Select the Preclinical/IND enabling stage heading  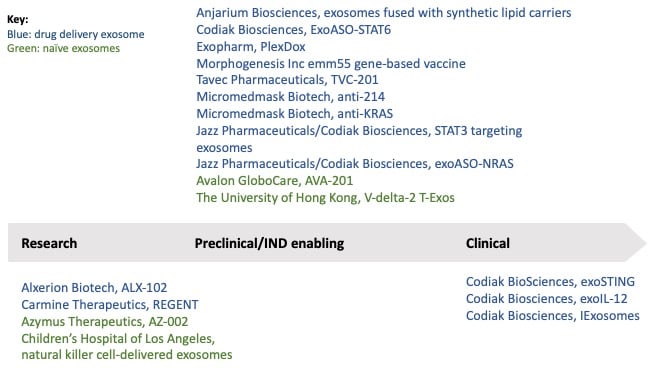269,243
